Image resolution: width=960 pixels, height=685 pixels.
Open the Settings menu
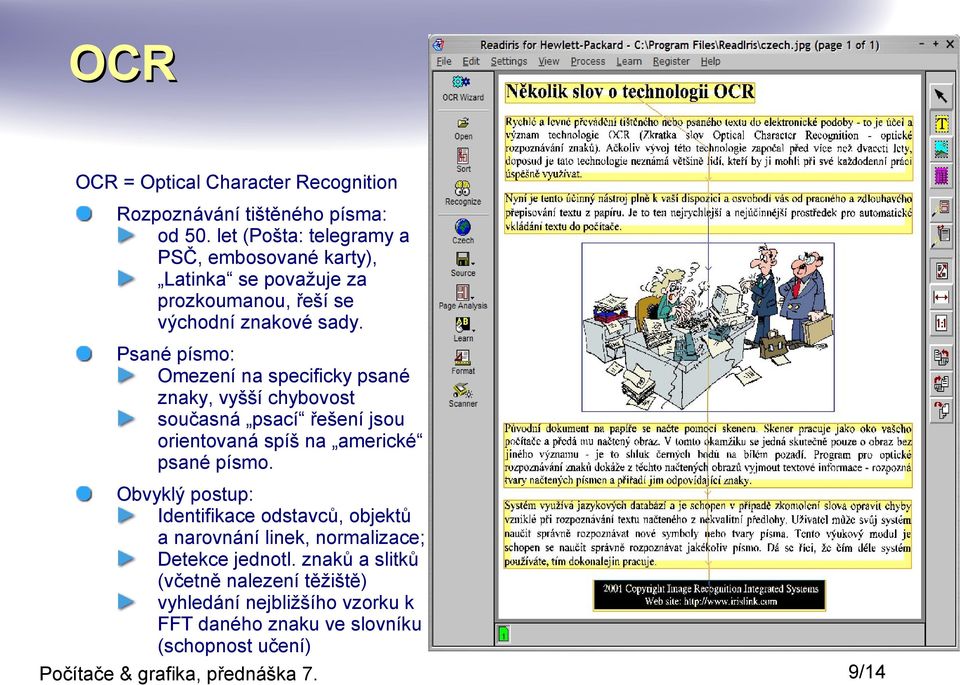(x=509, y=61)
